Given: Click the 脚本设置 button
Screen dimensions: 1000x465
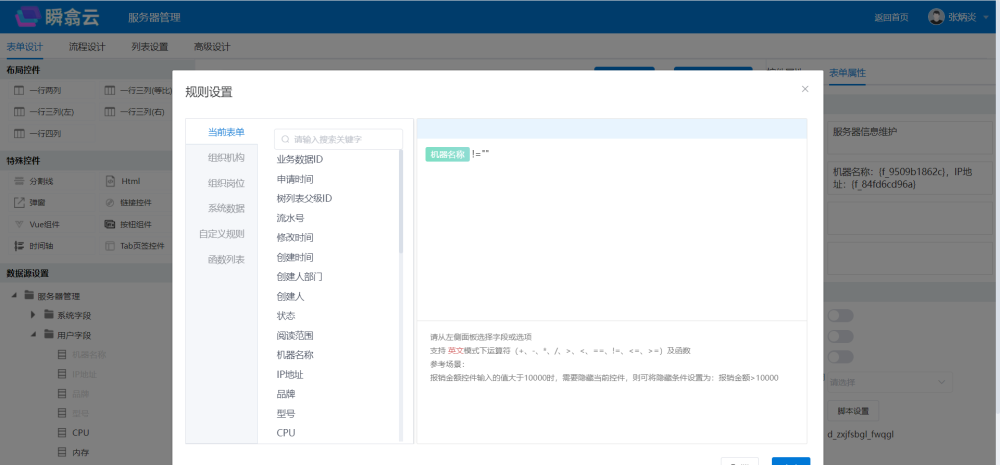Looking at the screenshot, I should coord(853,411).
